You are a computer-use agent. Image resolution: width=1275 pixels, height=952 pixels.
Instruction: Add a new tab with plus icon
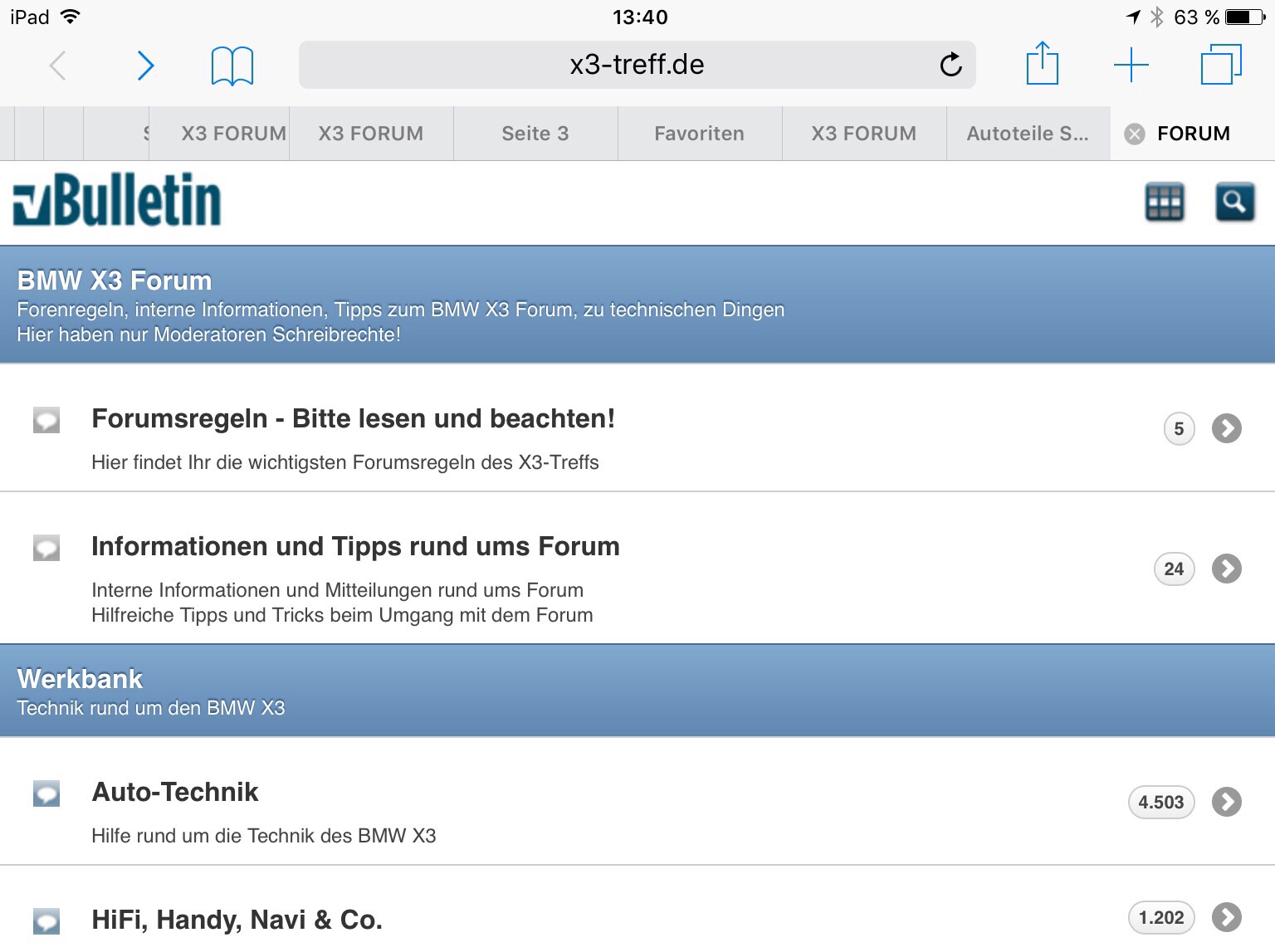(x=1131, y=65)
